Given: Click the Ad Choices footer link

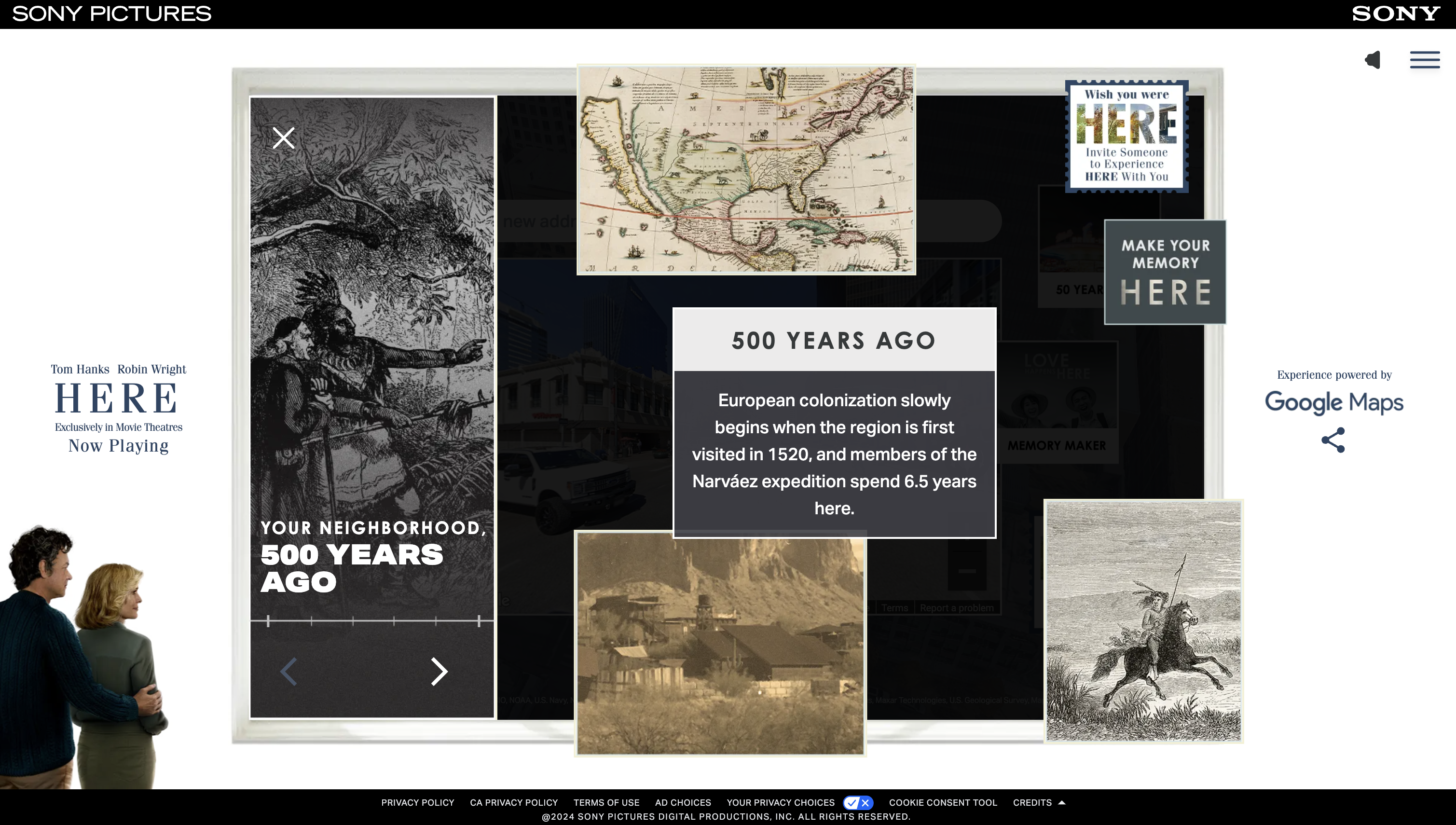Looking at the screenshot, I should click(683, 802).
